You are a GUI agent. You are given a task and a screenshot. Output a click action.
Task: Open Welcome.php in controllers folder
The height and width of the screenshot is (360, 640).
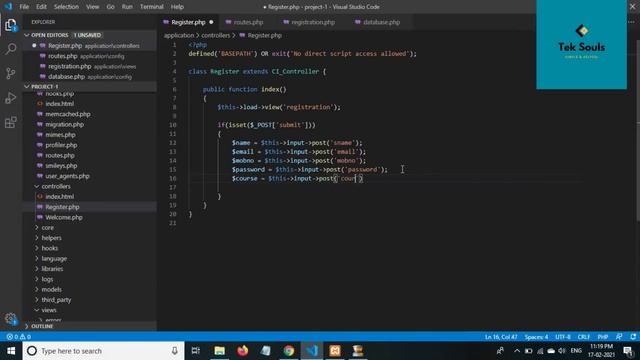click(64, 217)
